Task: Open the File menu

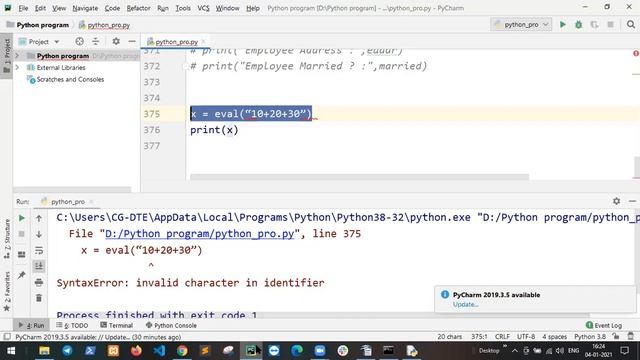Action: pos(23,8)
